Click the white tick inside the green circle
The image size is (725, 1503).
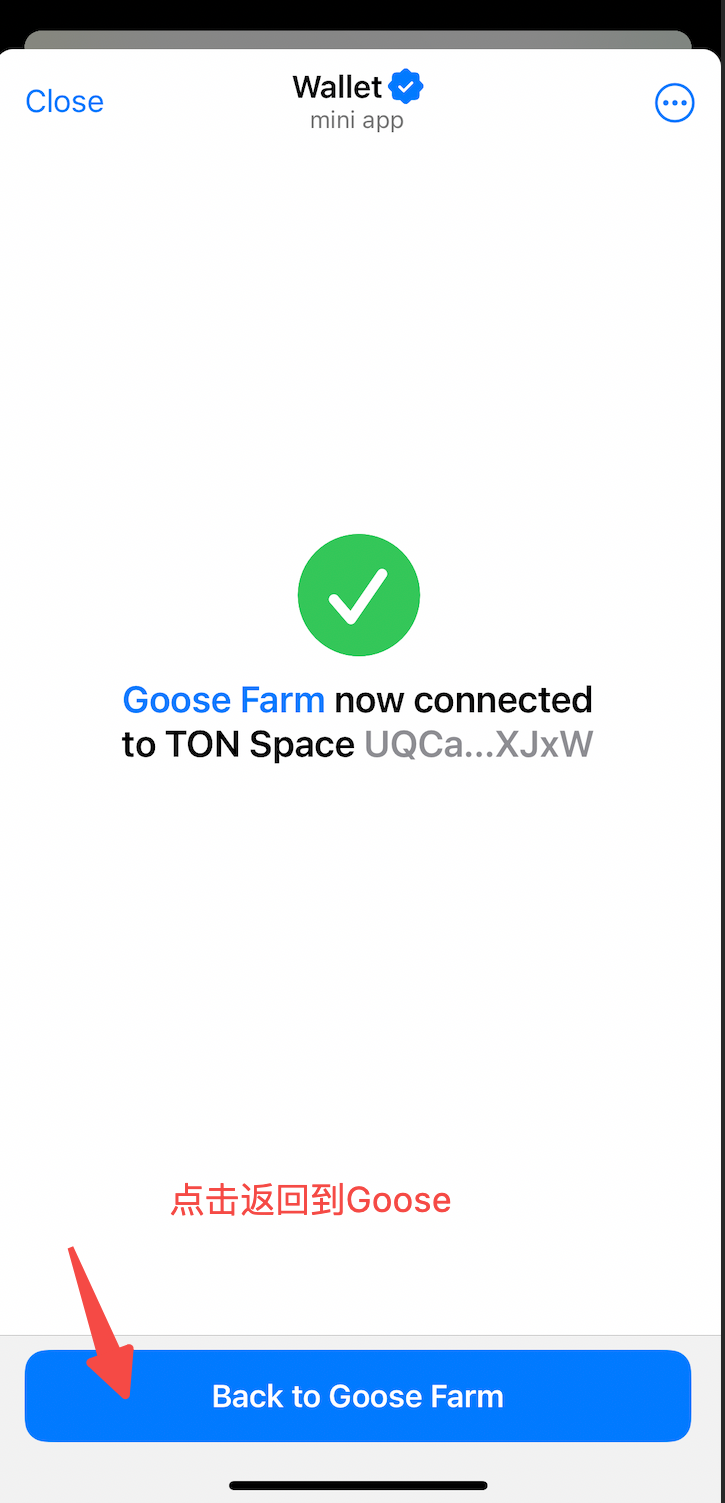tap(359, 595)
